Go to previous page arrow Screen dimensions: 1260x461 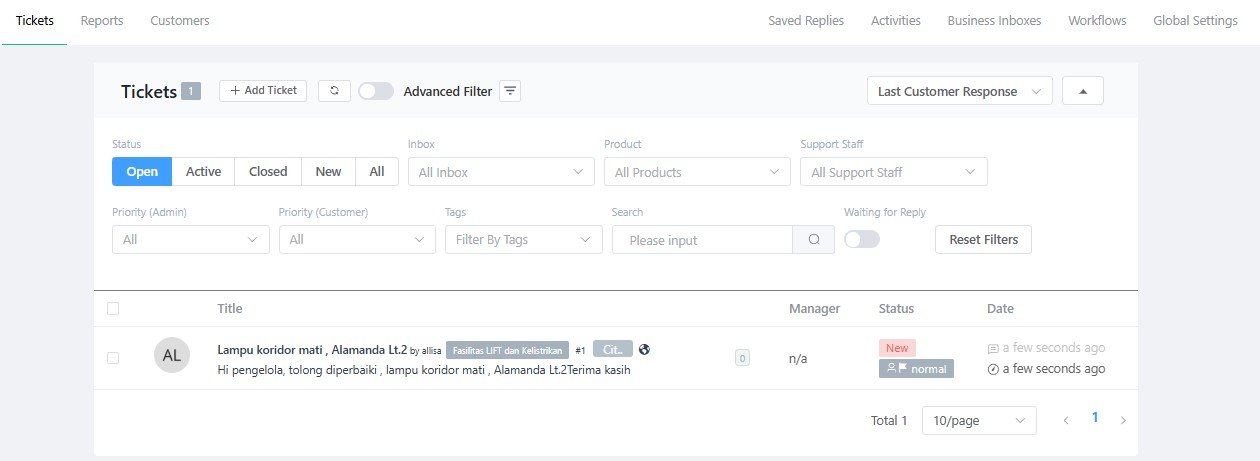[x=1066, y=421]
